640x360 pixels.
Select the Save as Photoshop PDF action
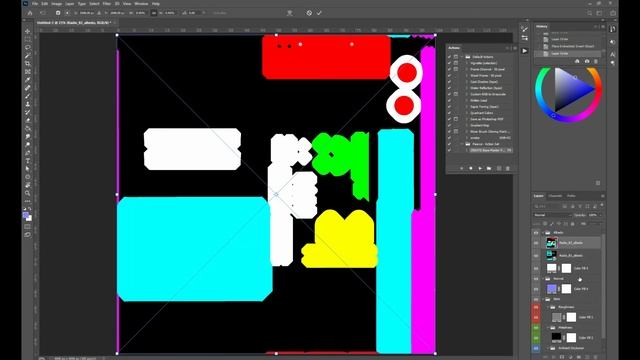(x=487, y=119)
